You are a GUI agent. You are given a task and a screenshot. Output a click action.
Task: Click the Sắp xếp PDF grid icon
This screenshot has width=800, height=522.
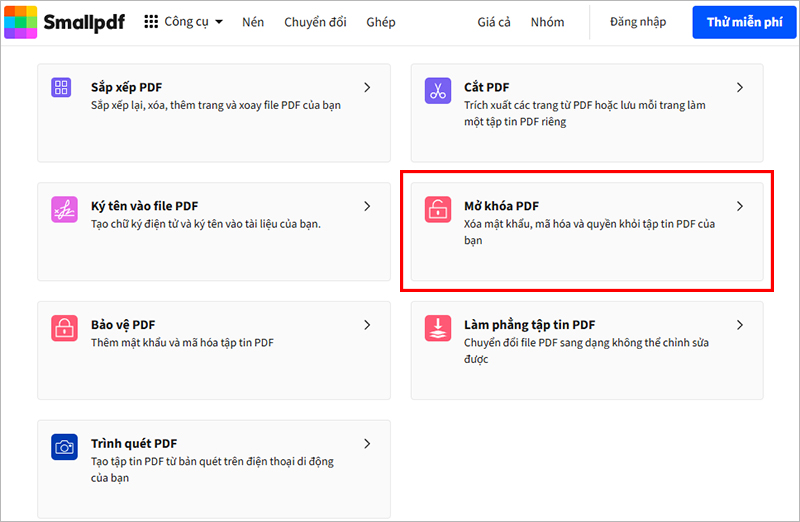[61, 87]
